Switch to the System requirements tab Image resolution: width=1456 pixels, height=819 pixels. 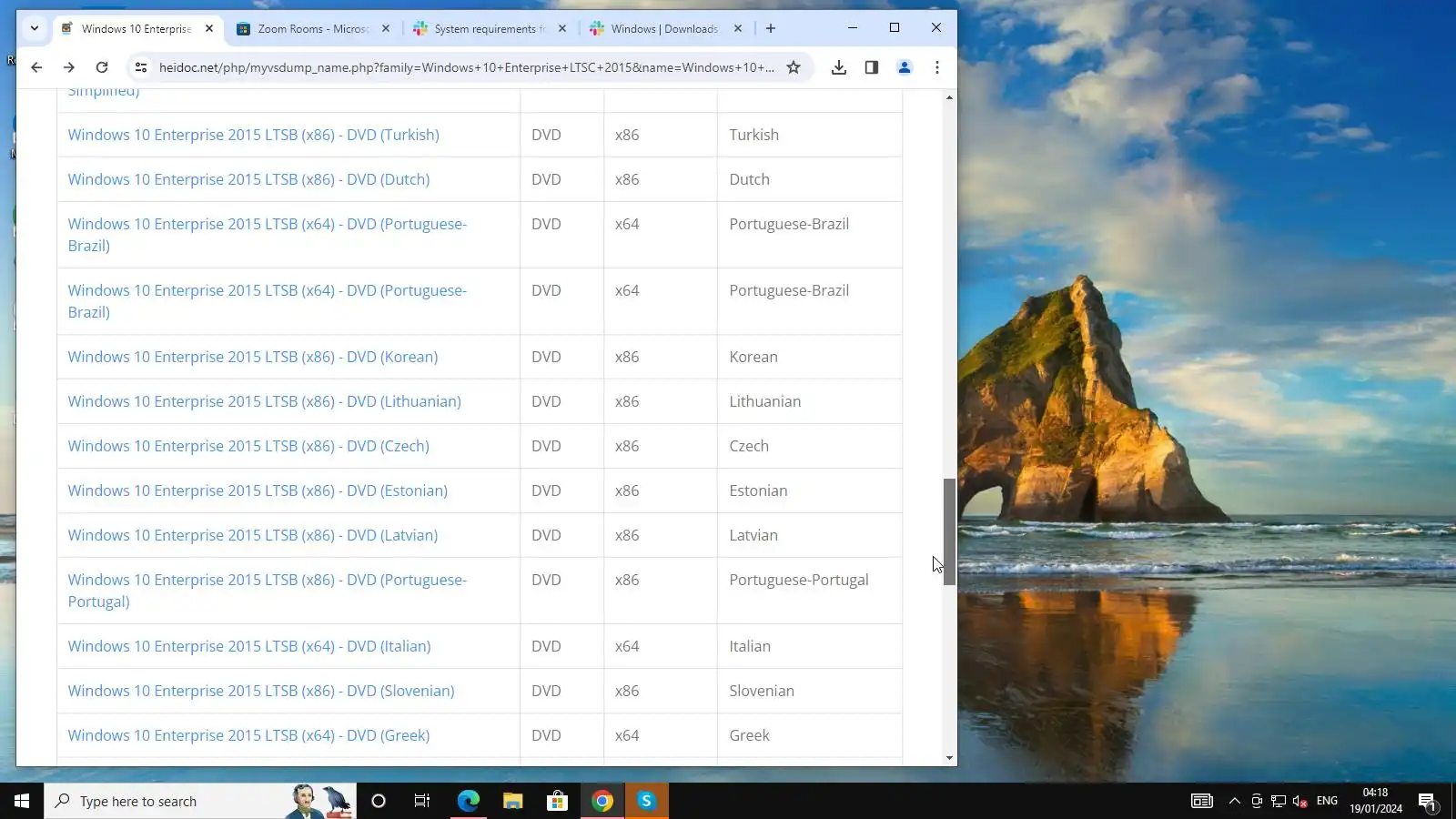(490, 28)
